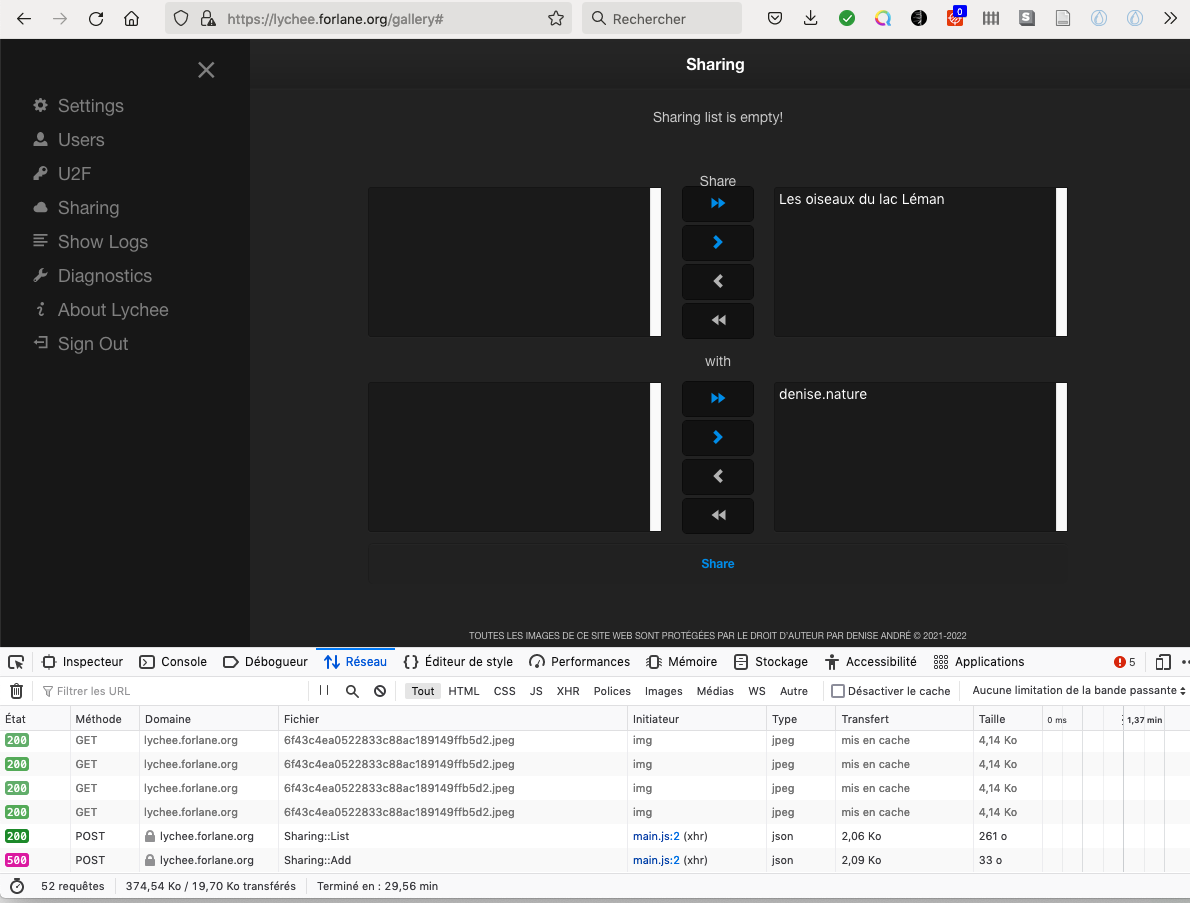Image resolution: width=1190 pixels, height=903 pixels.
Task: Open the main.js:2 initiator link
Action: point(654,836)
